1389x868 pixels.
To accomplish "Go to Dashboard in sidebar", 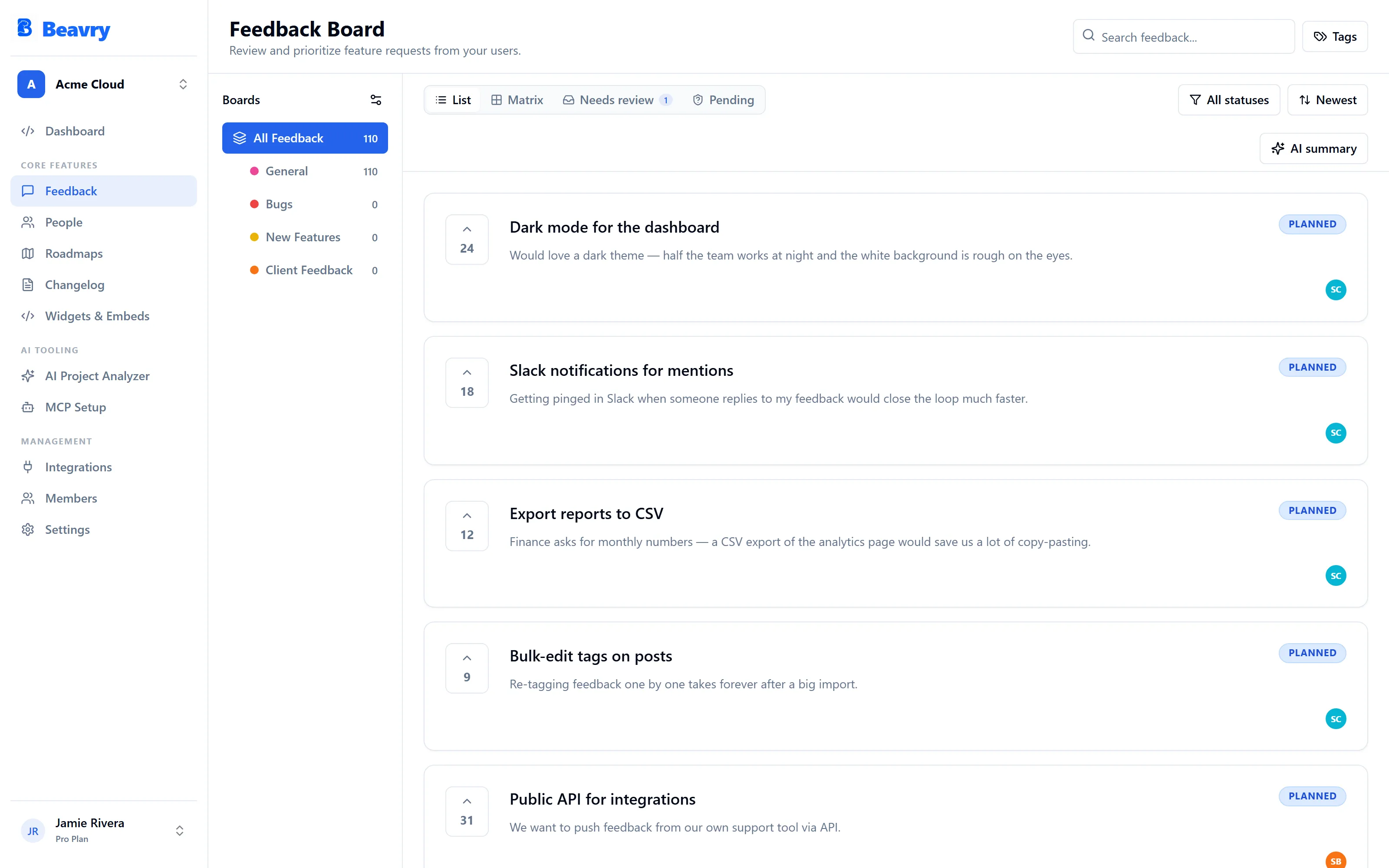I will (x=103, y=131).
